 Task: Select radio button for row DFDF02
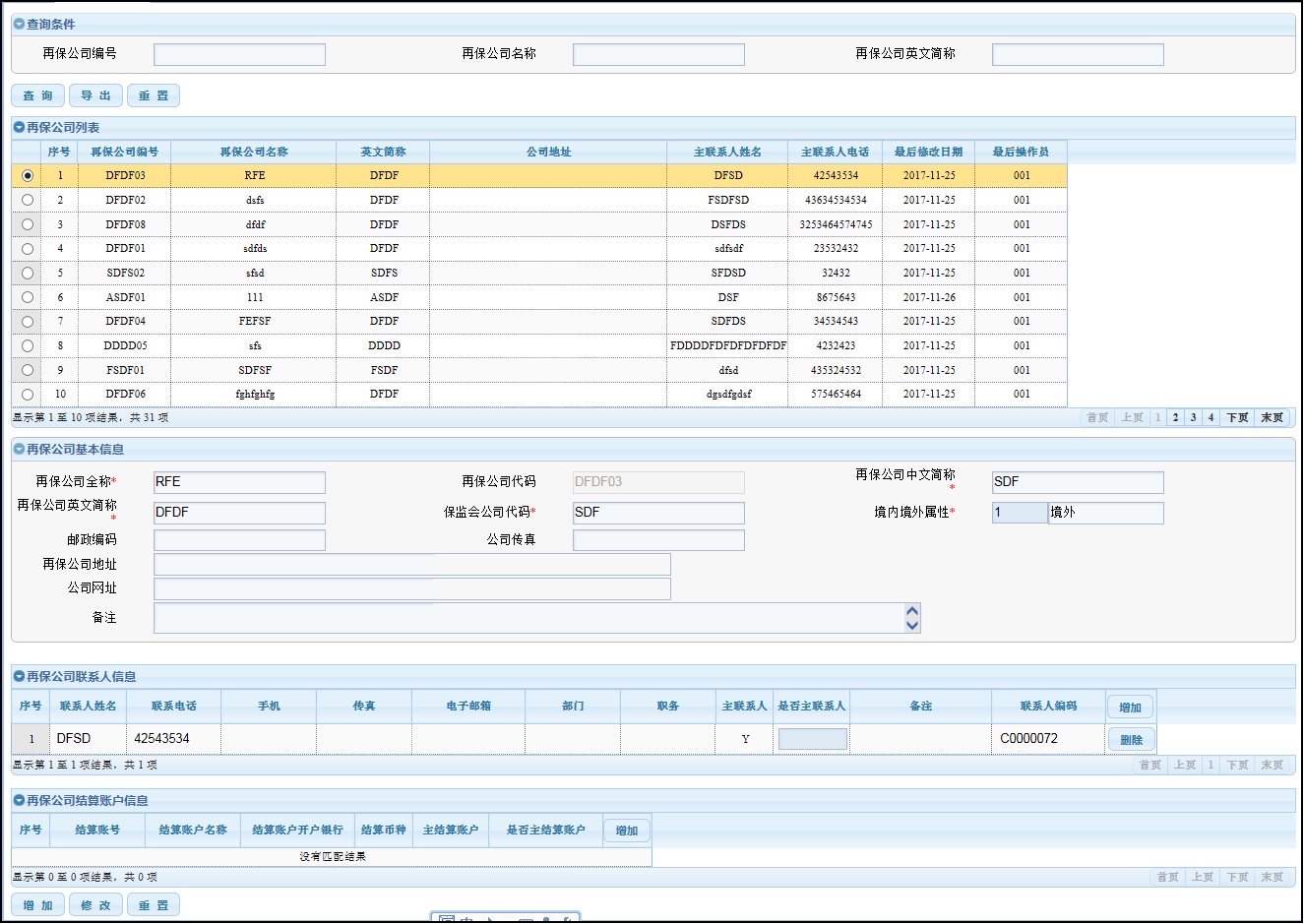(x=28, y=200)
